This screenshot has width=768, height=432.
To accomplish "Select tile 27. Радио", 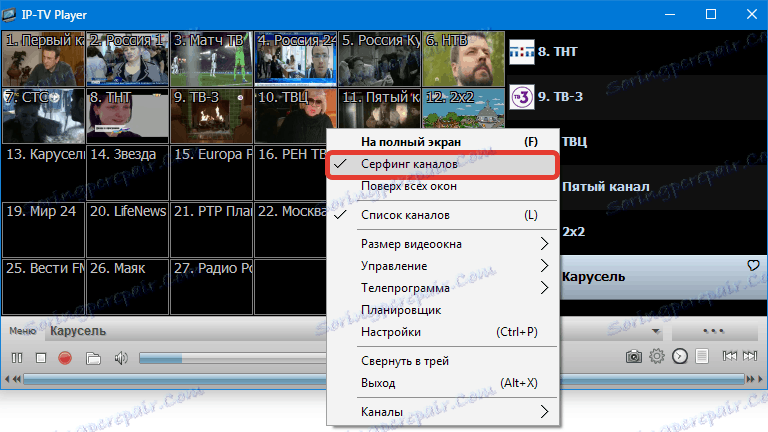I will tap(212, 287).
